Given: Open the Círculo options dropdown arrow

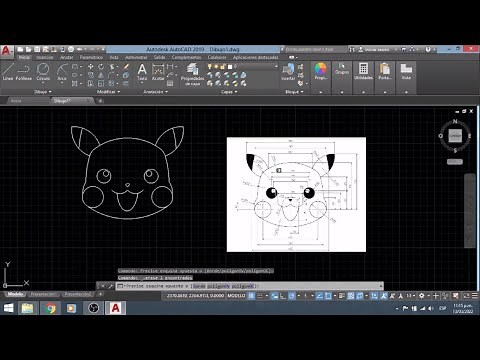Looking at the screenshot, I should coord(43,83).
